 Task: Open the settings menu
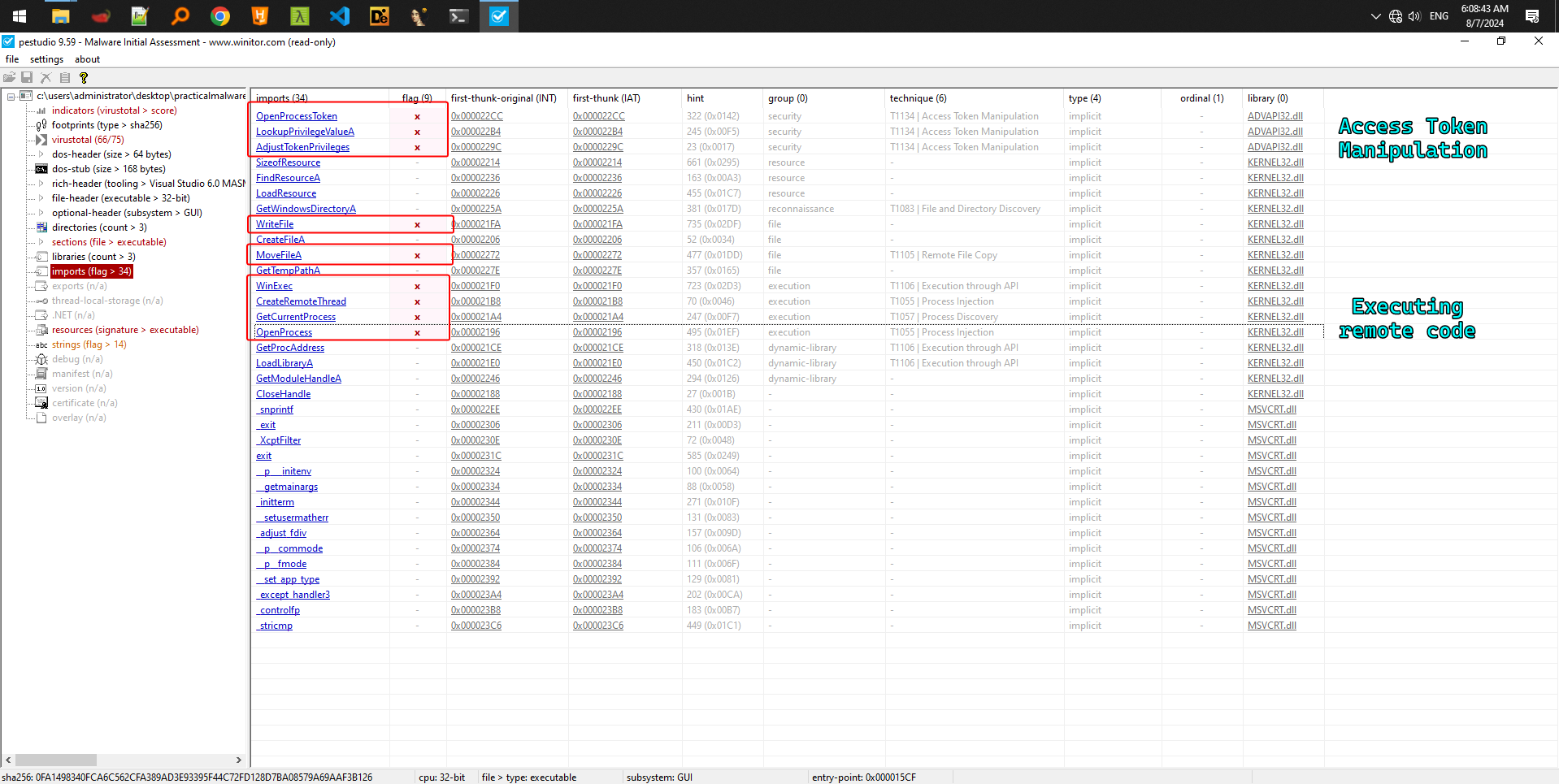(x=46, y=59)
